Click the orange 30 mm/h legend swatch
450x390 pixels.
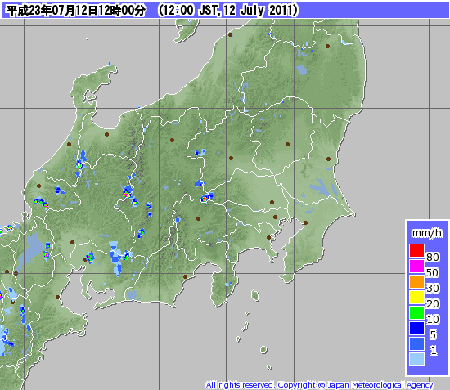pos(417,282)
